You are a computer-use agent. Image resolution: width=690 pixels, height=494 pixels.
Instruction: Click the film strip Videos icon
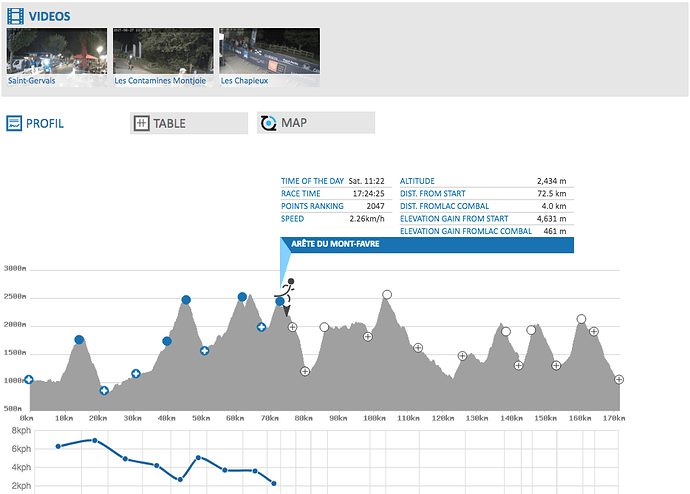click(x=15, y=16)
